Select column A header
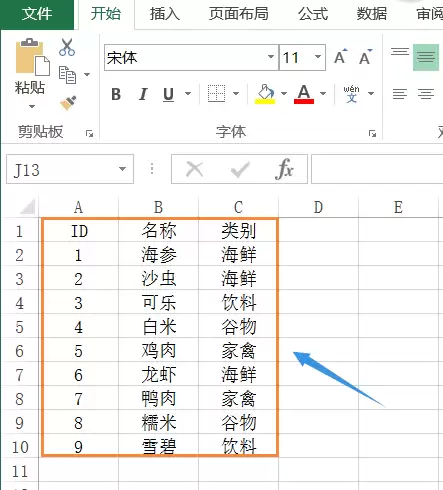The image size is (443, 490). [x=79, y=207]
